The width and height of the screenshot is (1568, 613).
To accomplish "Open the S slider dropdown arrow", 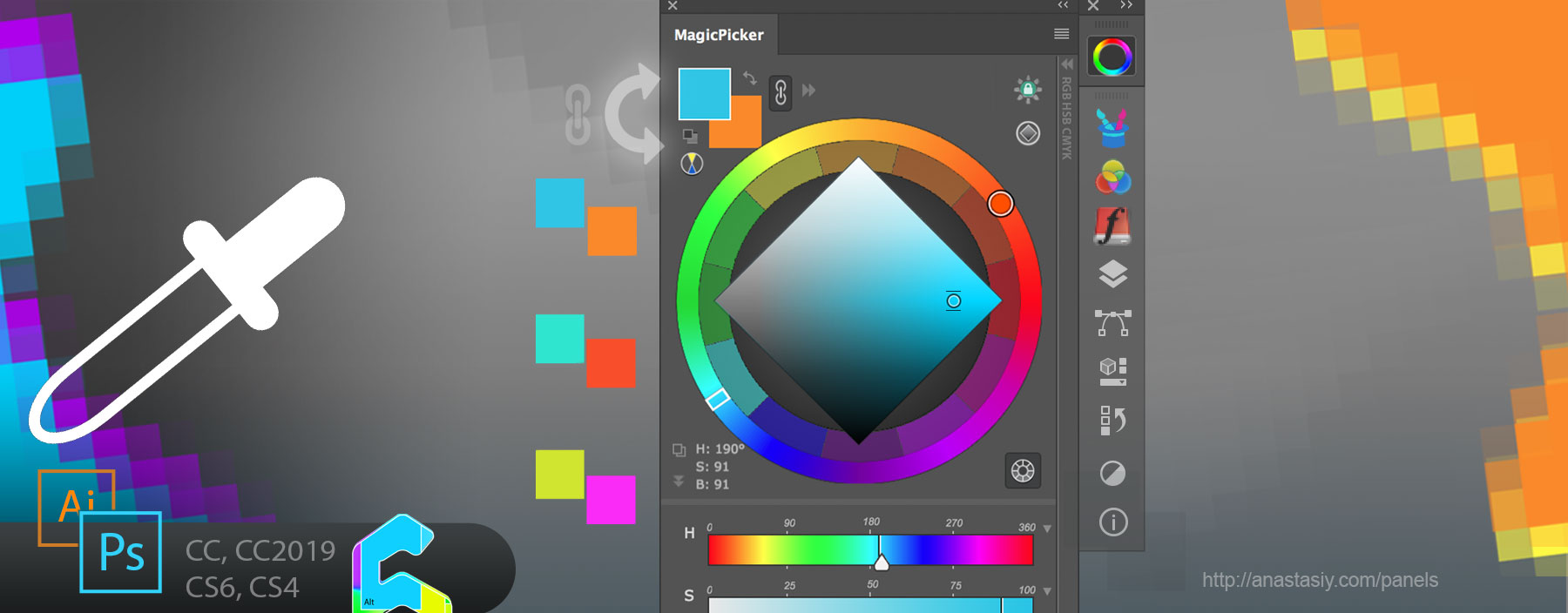I will 1047,591.
